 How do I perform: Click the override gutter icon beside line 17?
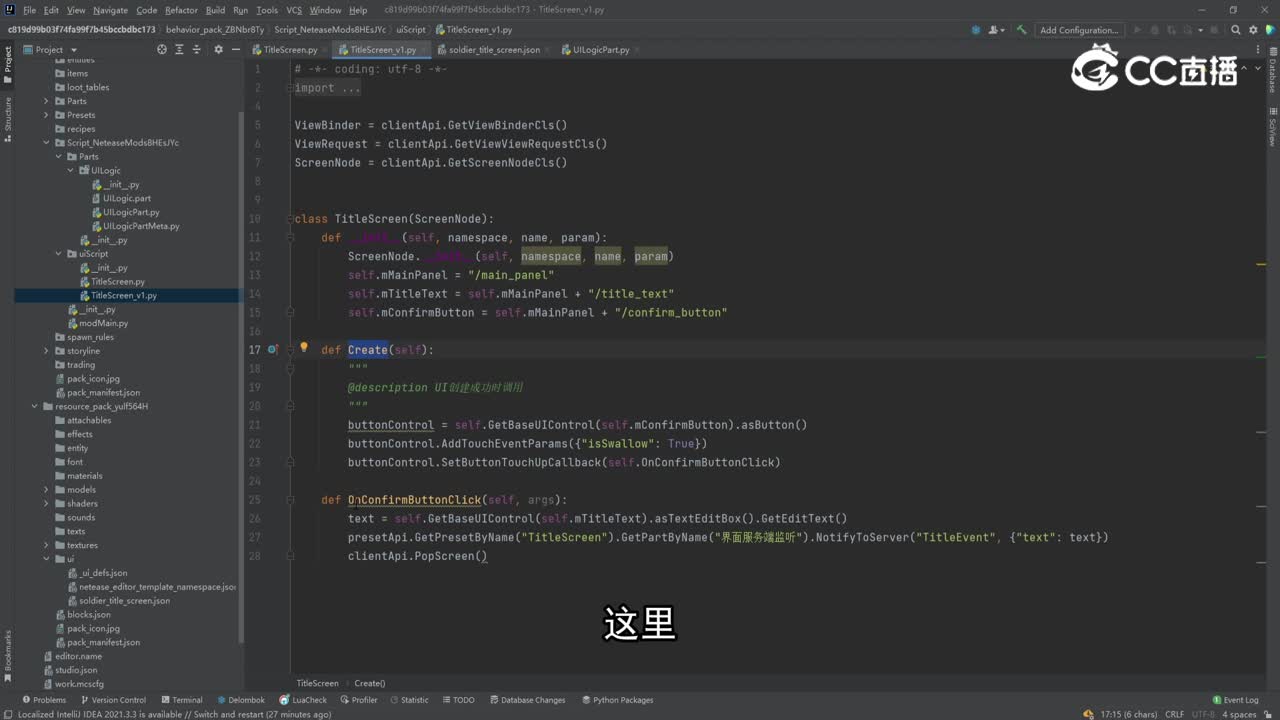click(x=272, y=350)
